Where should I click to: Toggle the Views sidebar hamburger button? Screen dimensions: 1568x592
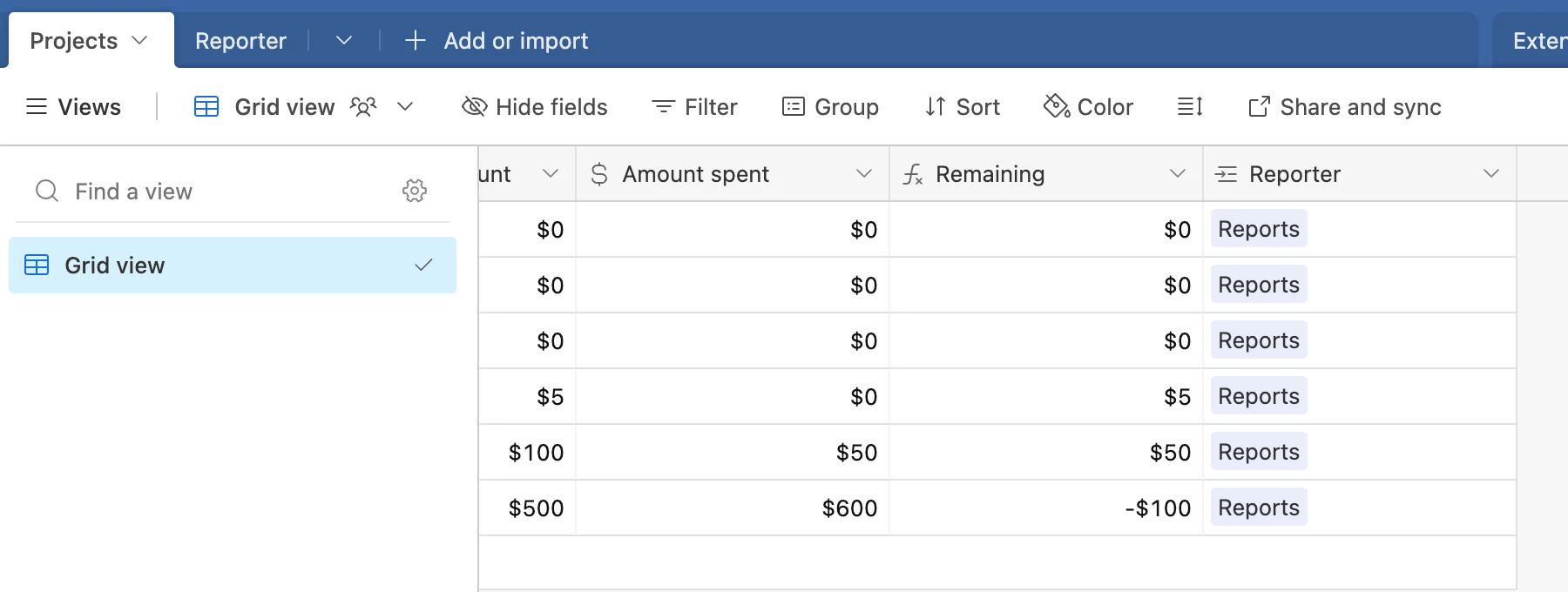37,107
